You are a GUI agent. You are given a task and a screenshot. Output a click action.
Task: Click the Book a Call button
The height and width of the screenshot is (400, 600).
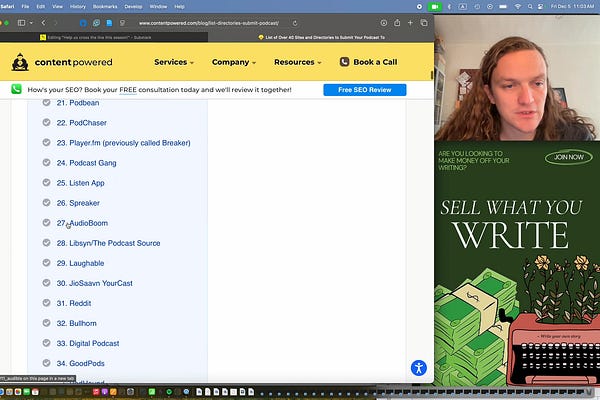(x=368, y=62)
